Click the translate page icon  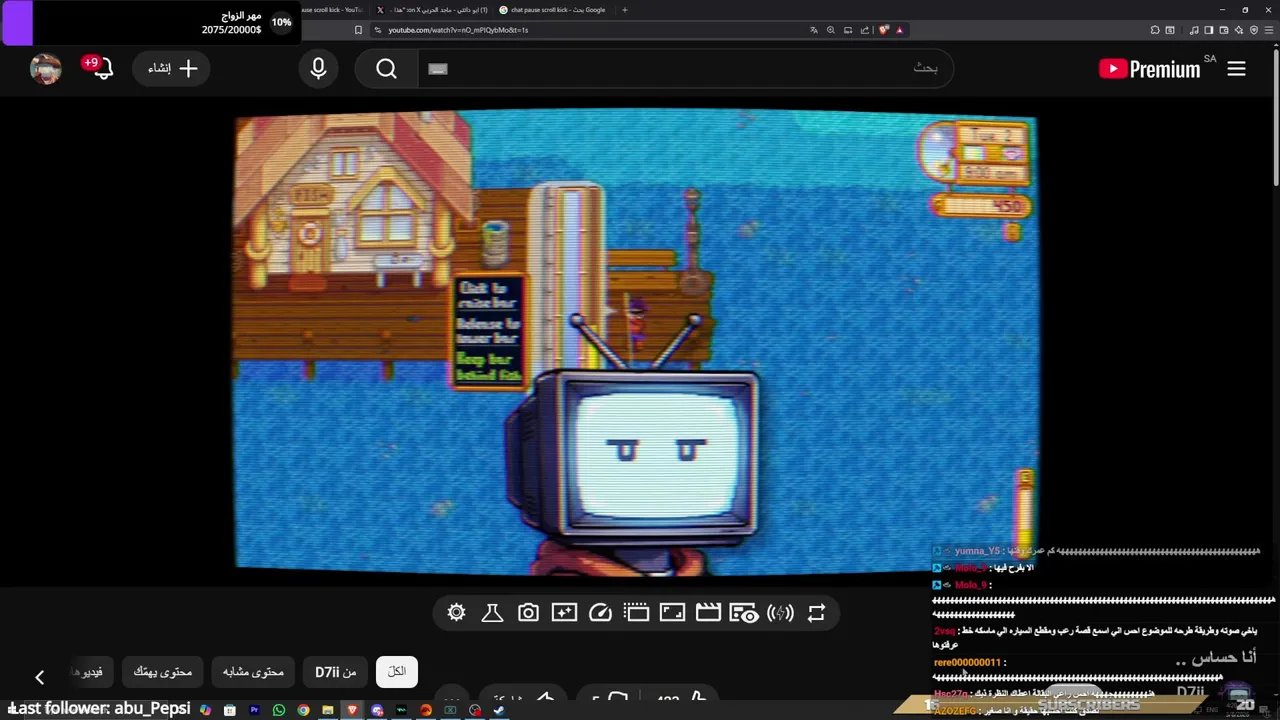coord(814,30)
